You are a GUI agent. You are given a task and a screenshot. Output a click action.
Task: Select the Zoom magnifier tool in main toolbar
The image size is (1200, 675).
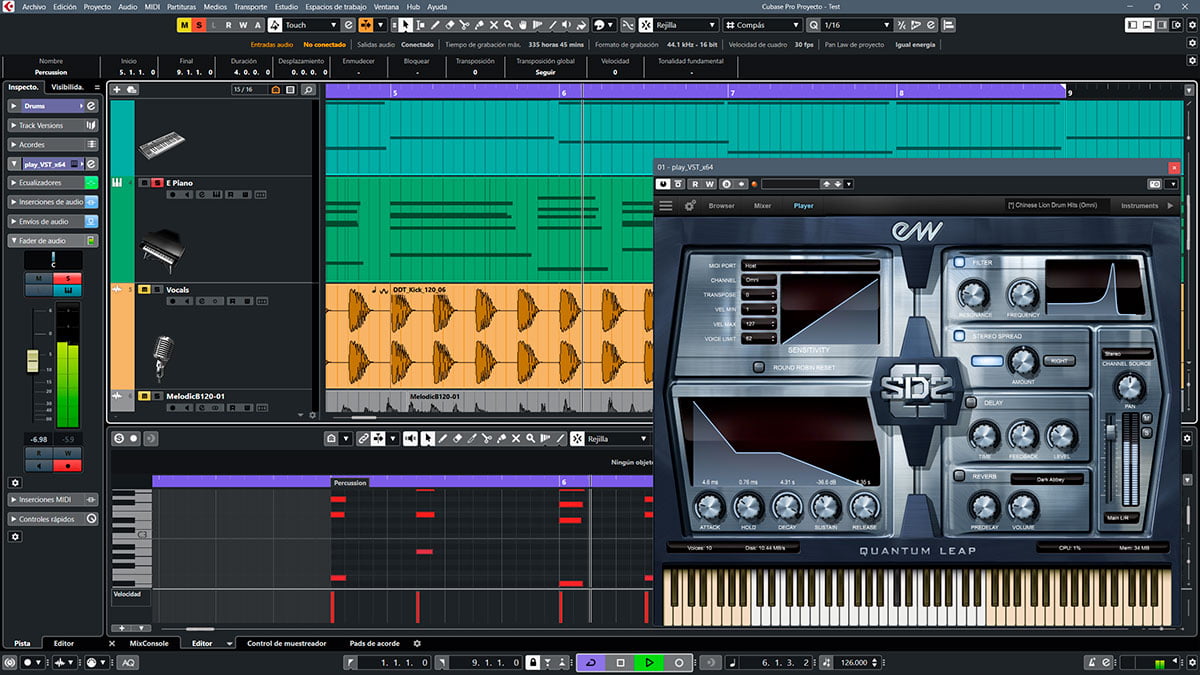[508, 25]
